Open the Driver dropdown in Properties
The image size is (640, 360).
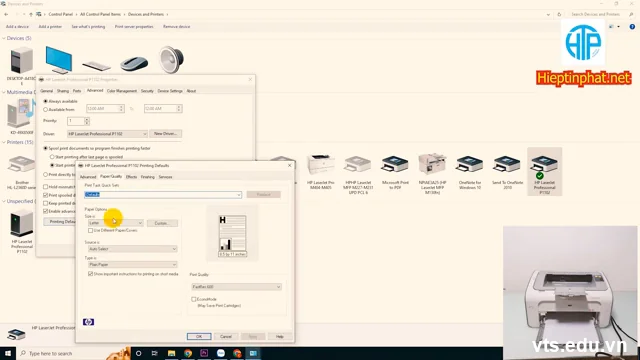click(x=107, y=134)
